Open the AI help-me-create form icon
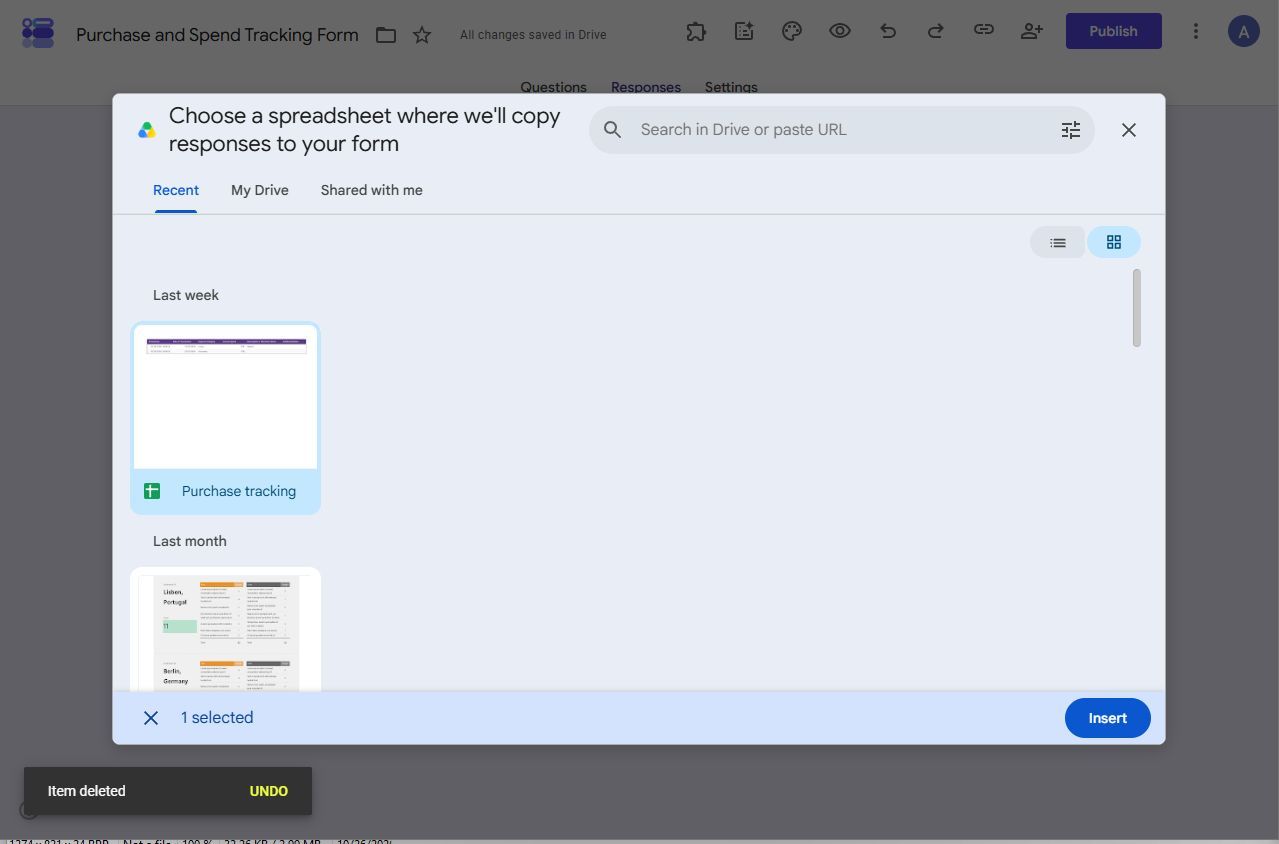The image size is (1279, 844). (x=744, y=31)
